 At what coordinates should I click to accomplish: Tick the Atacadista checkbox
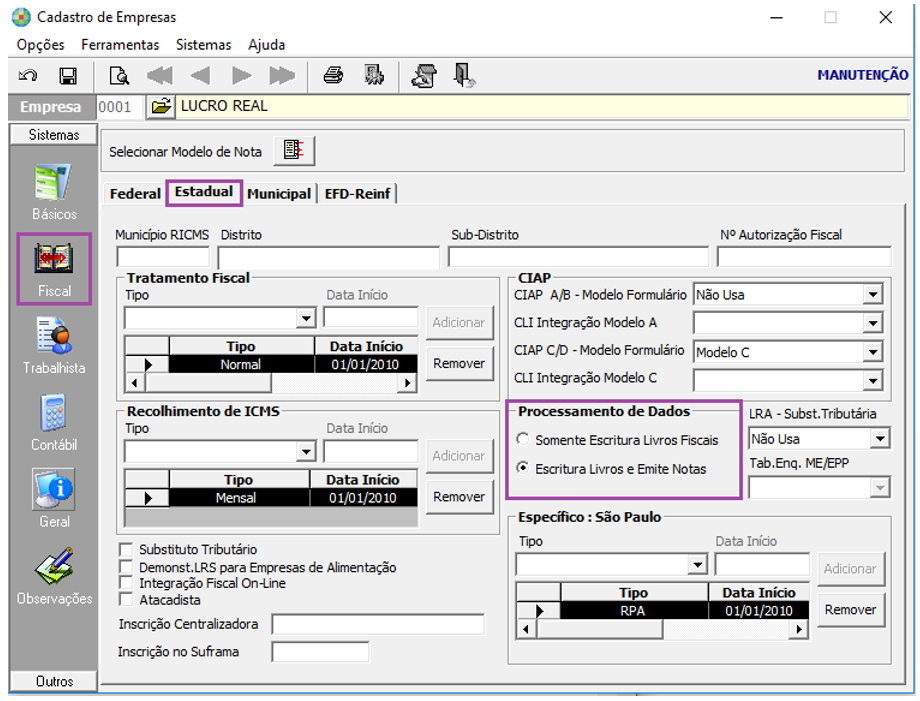coord(126,600)
